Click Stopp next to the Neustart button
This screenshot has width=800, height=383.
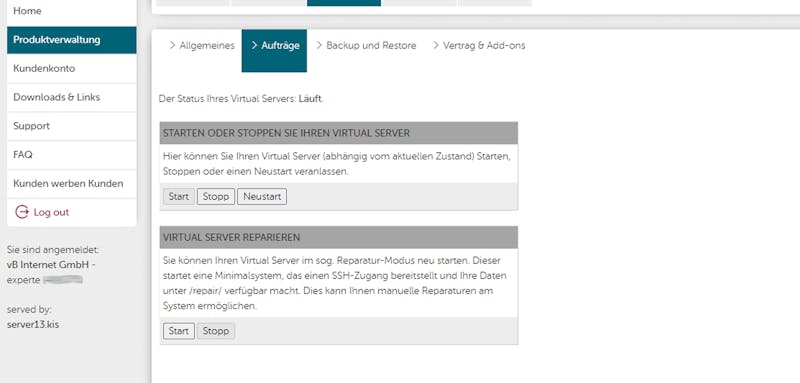(216, 196)
